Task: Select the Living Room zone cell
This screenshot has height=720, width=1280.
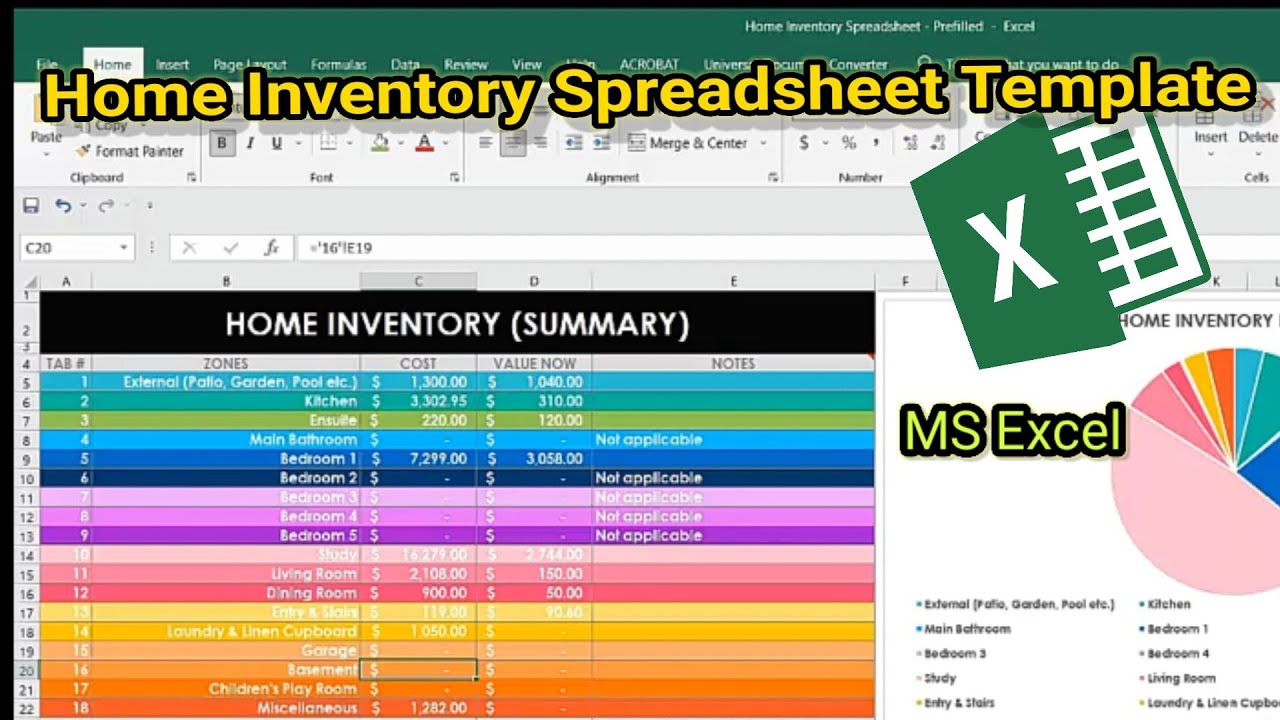Action: 226,574
